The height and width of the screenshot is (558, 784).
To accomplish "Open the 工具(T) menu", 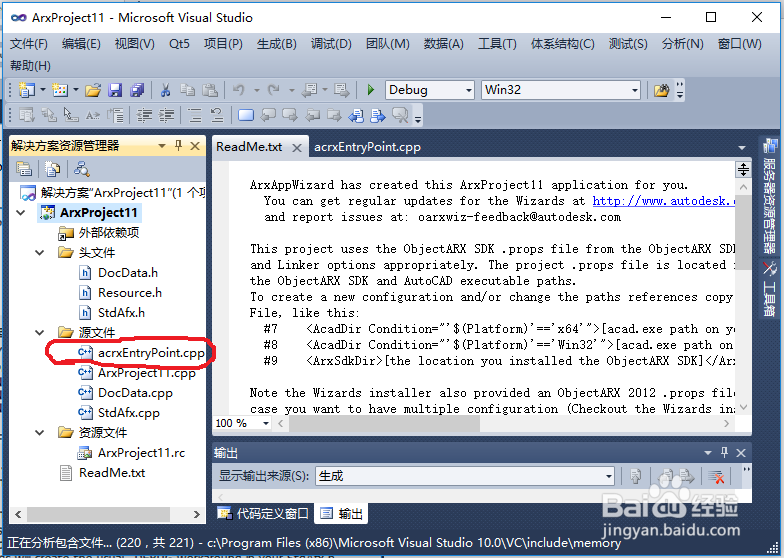I will click(x=497, y=44).
